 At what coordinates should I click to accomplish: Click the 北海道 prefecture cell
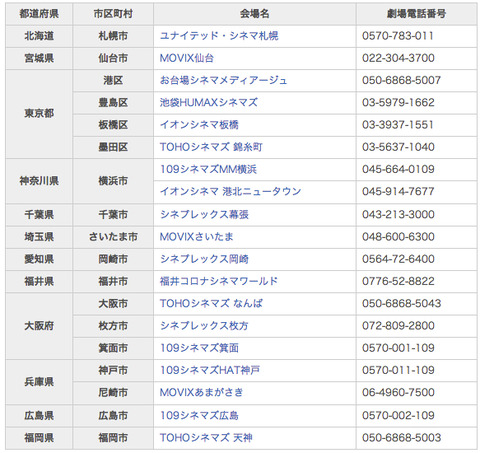39,36
